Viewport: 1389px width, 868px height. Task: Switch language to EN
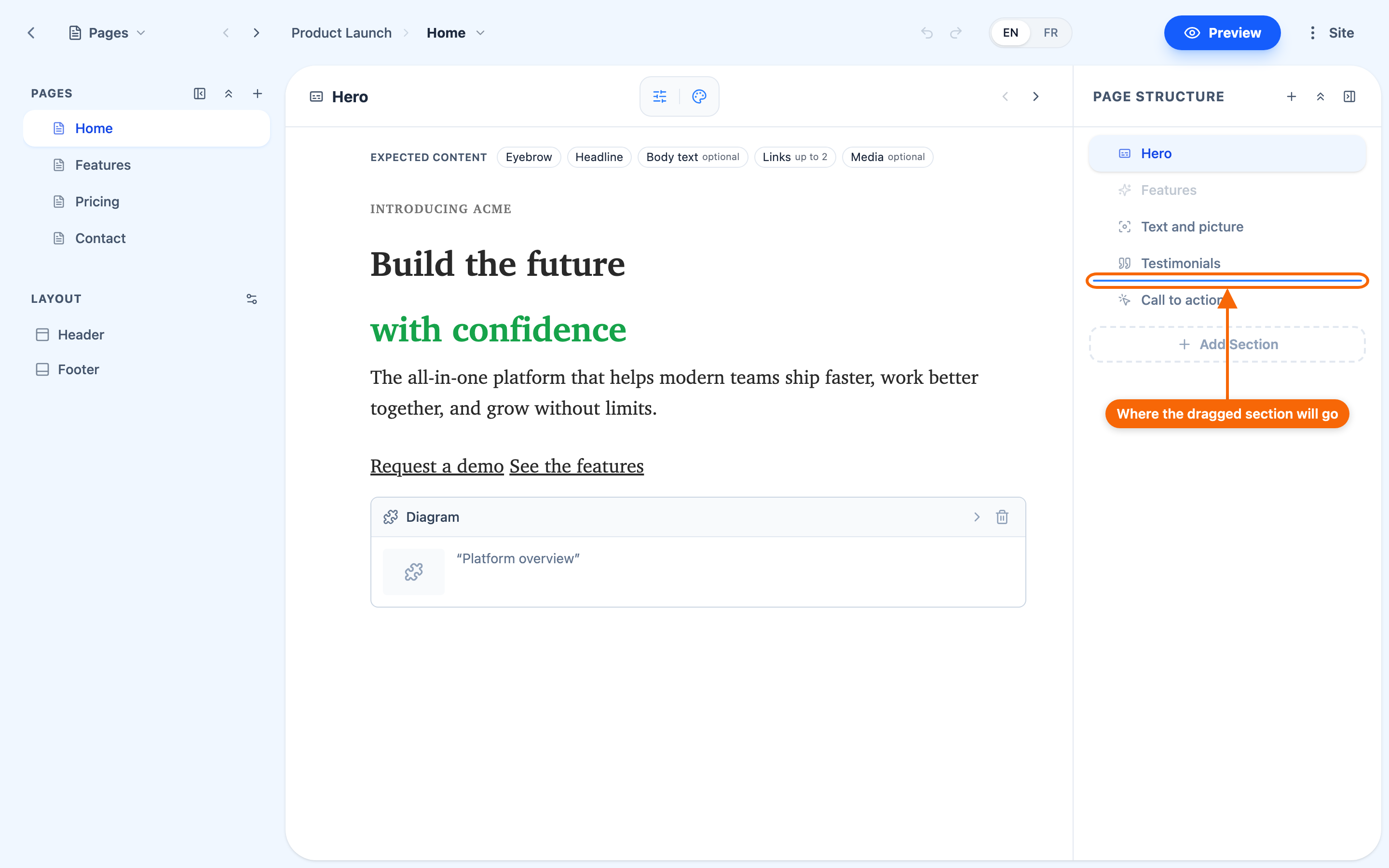pyautogui.click(x=1010, y=33)
